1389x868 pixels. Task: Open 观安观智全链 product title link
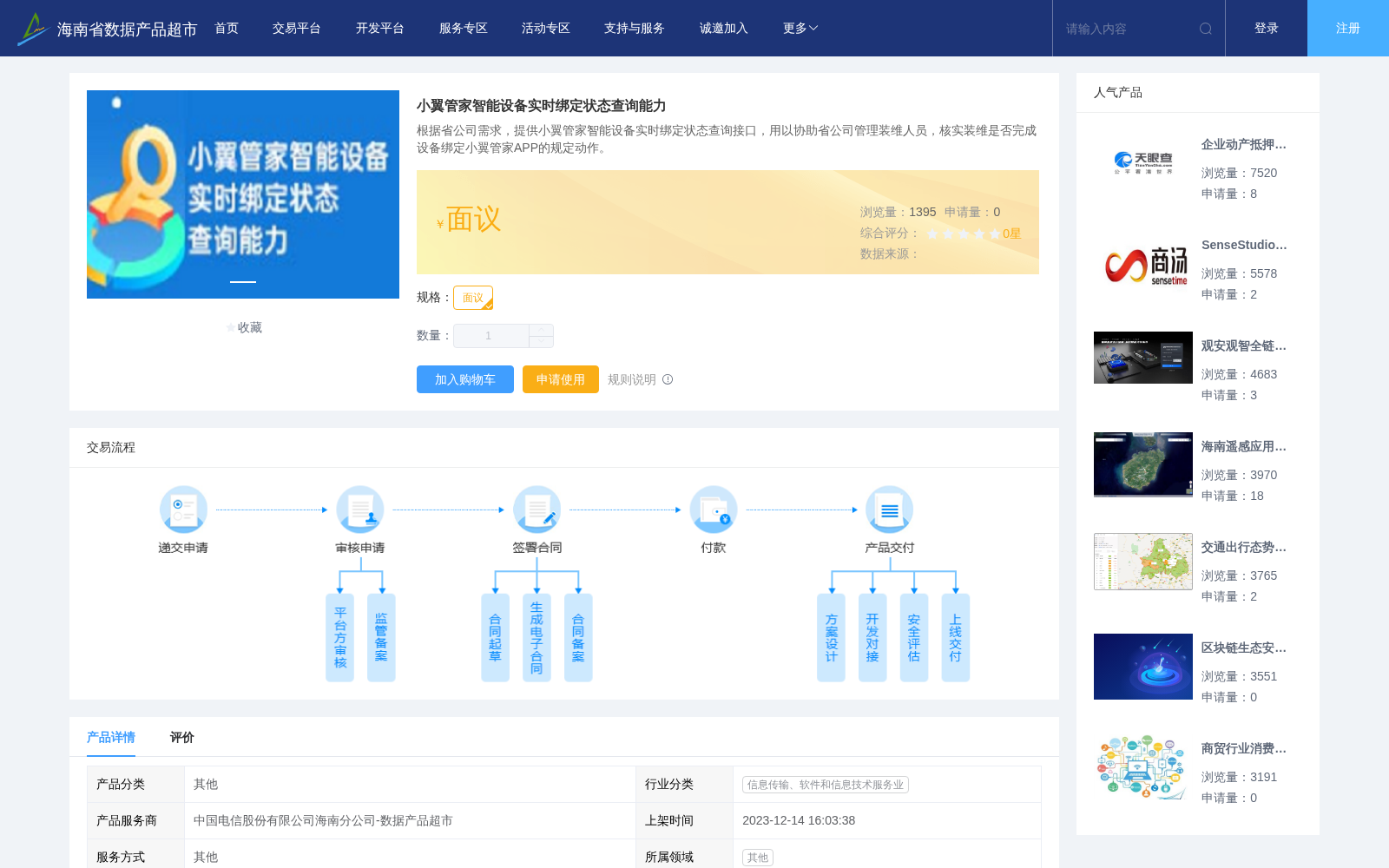(1244, 345)
